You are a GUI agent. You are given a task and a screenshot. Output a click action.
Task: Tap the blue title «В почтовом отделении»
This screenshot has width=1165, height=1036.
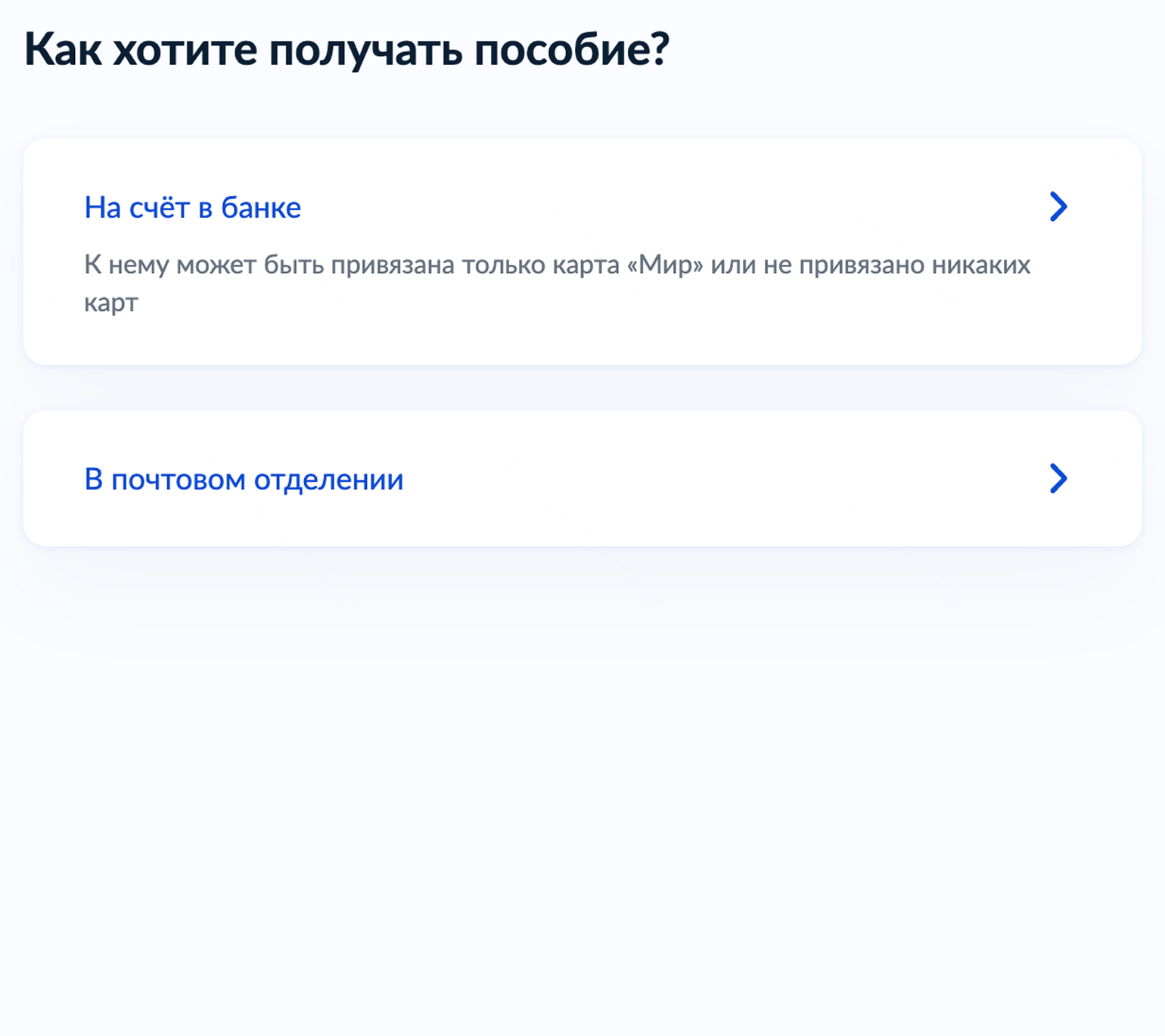click(x=244, y=479)
